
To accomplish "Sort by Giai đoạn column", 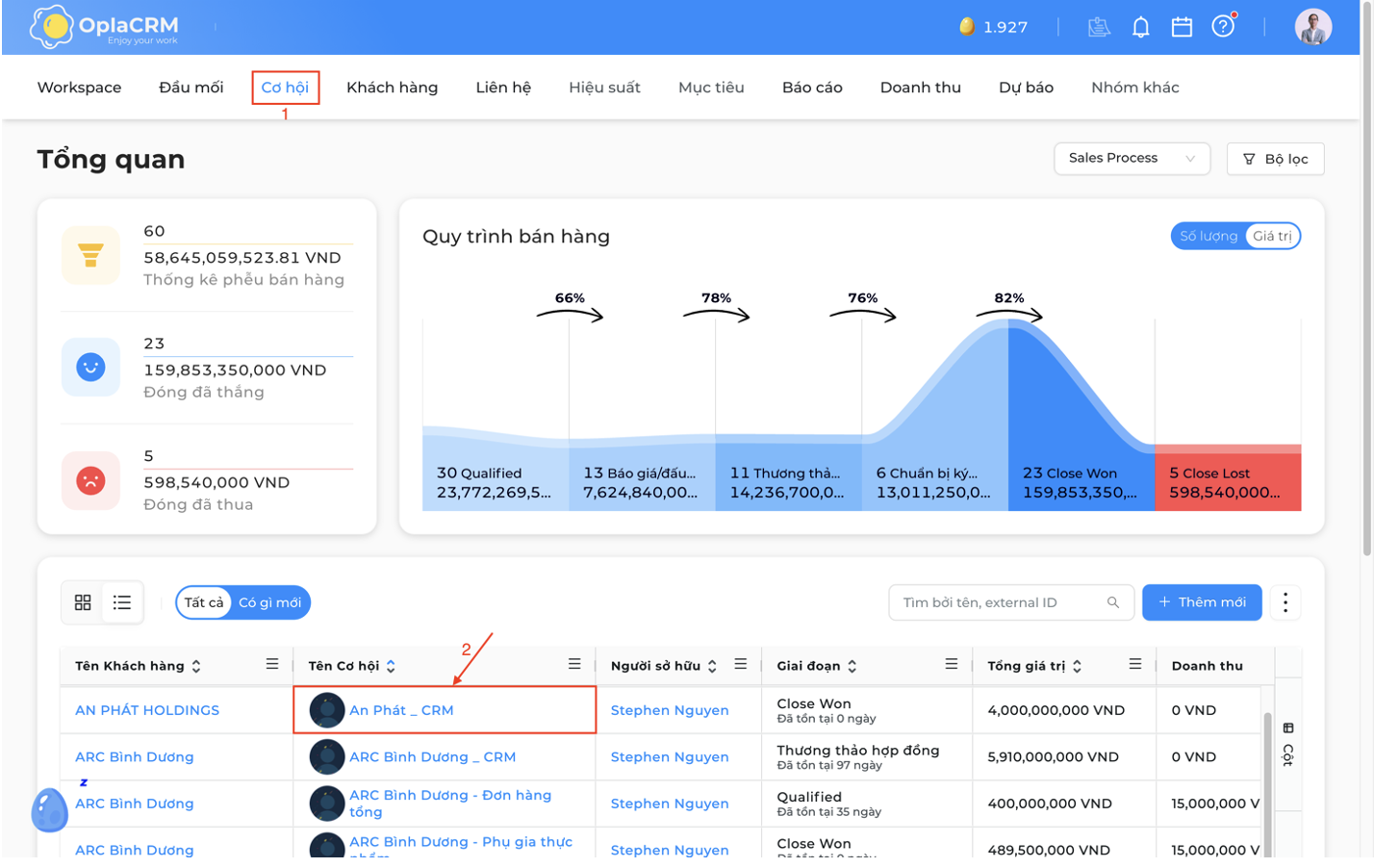I will [x=852, y=666].
